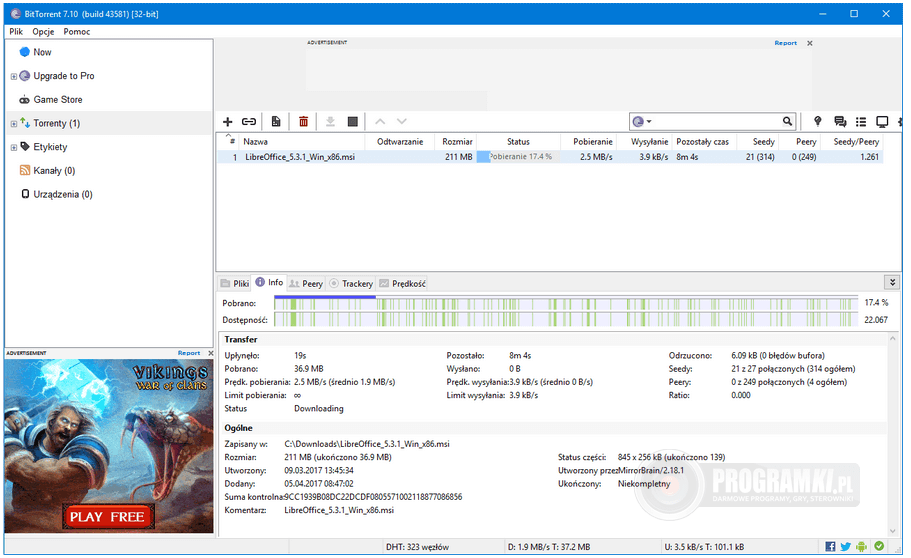Click the red Remove Torrent trash icon
This screenshot has width=911, height=558.
click(x=303, y=121)
